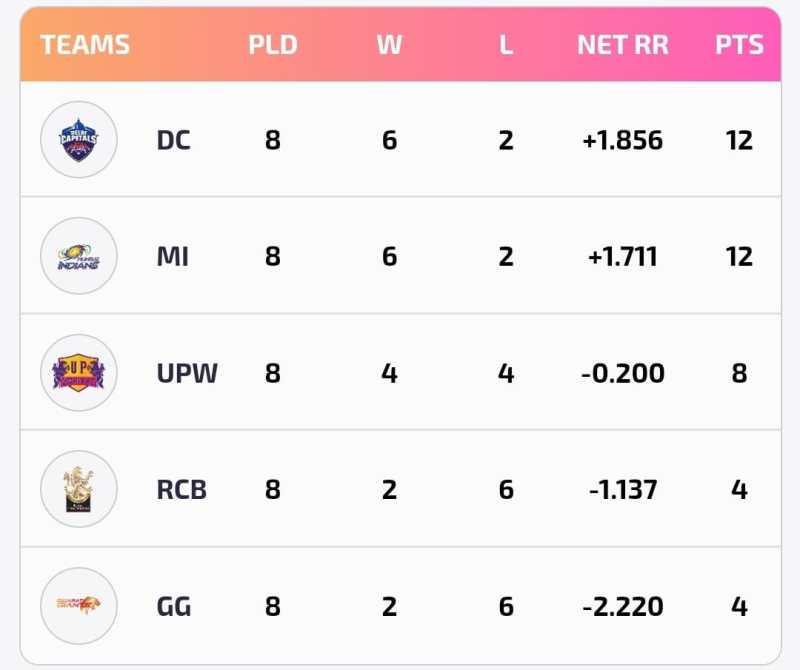Open the DC team name link
Viewport: 800px width, 670px height.
point(173,141)
